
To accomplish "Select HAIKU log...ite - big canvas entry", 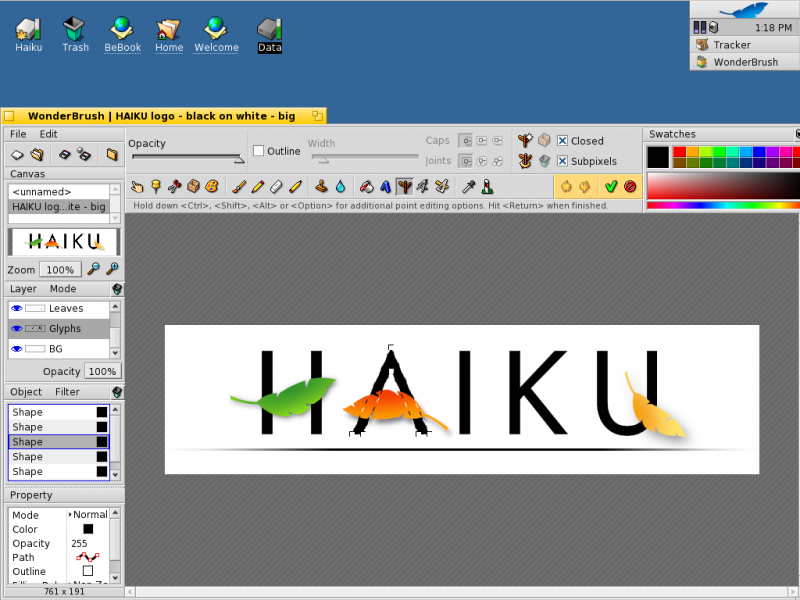I will pyautogui.click(x=59, y=207).
